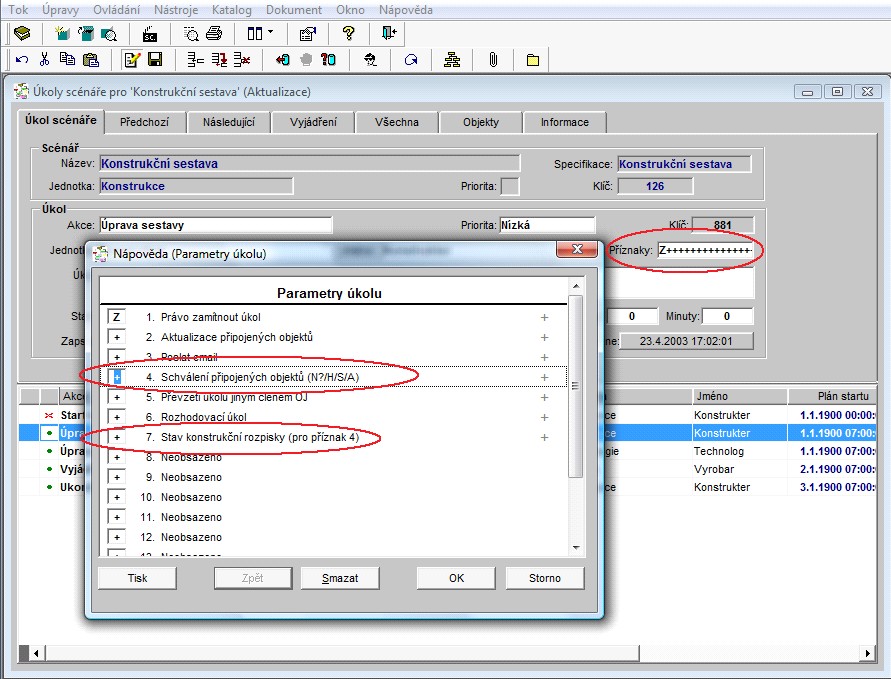The height and width of the screenshot is (679, 891).
Task: Click the floppy disk save icon
Action: tap(155, 59)
